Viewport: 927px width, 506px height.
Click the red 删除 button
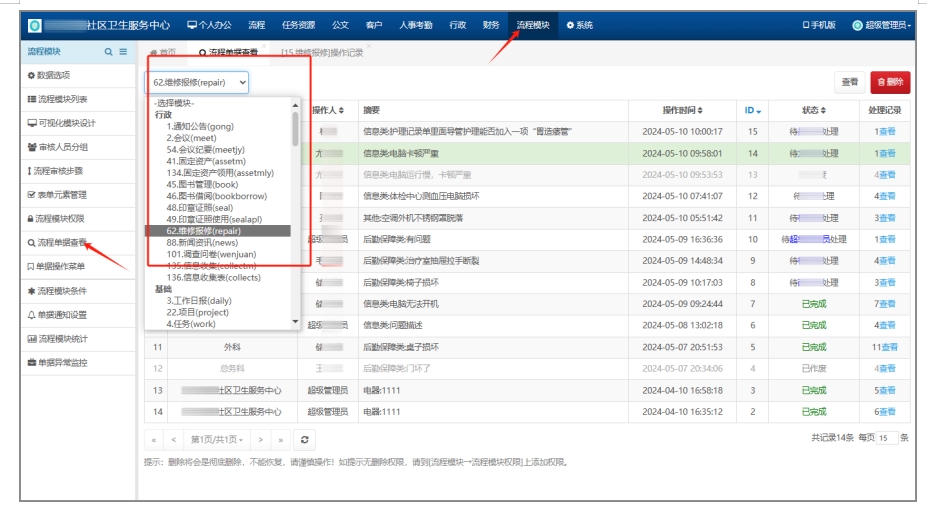coord(890,82)
